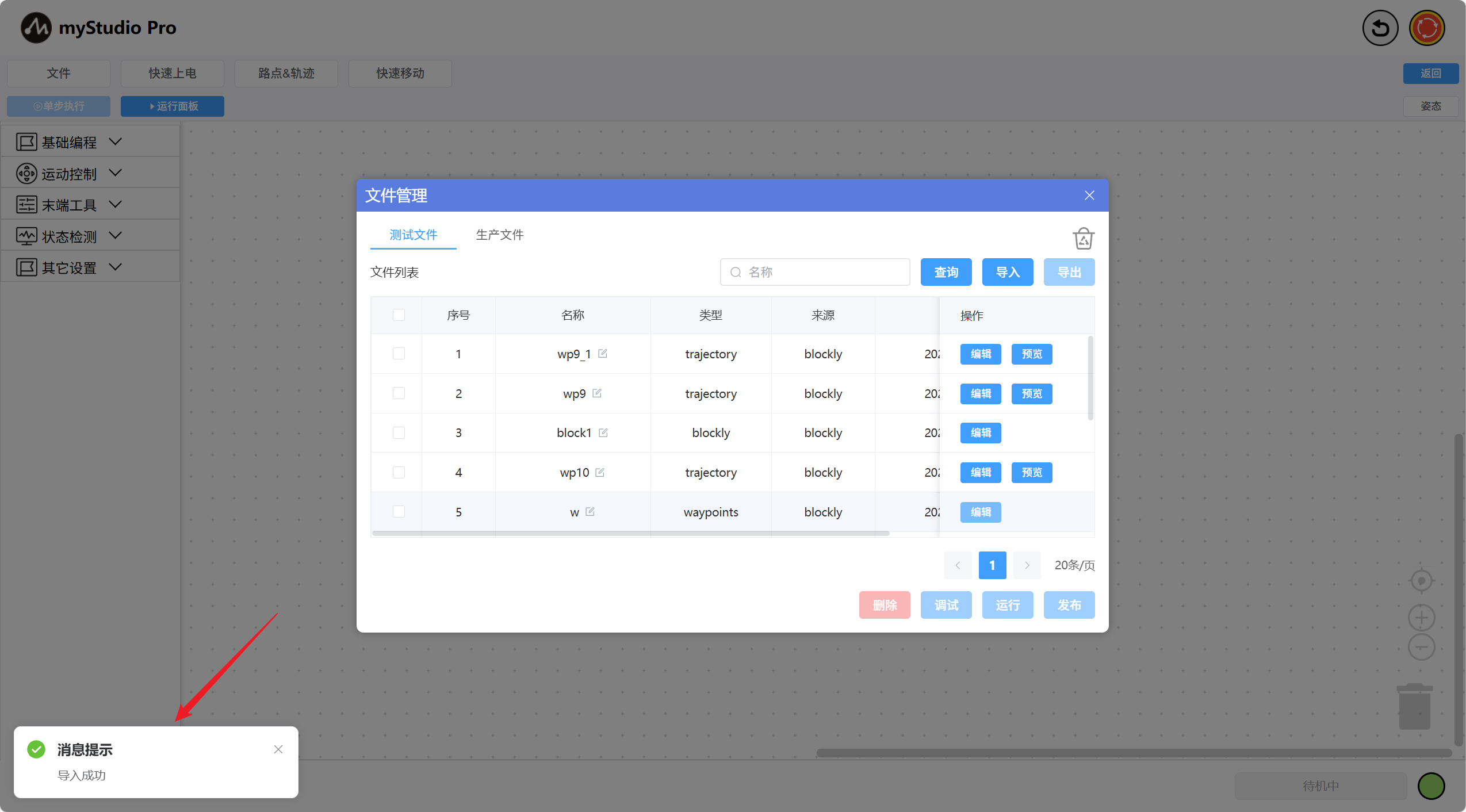This screenshot has width=1466, height=812.
Task: Click the recycle bin icon in file manager
Action: point(1083,239)
